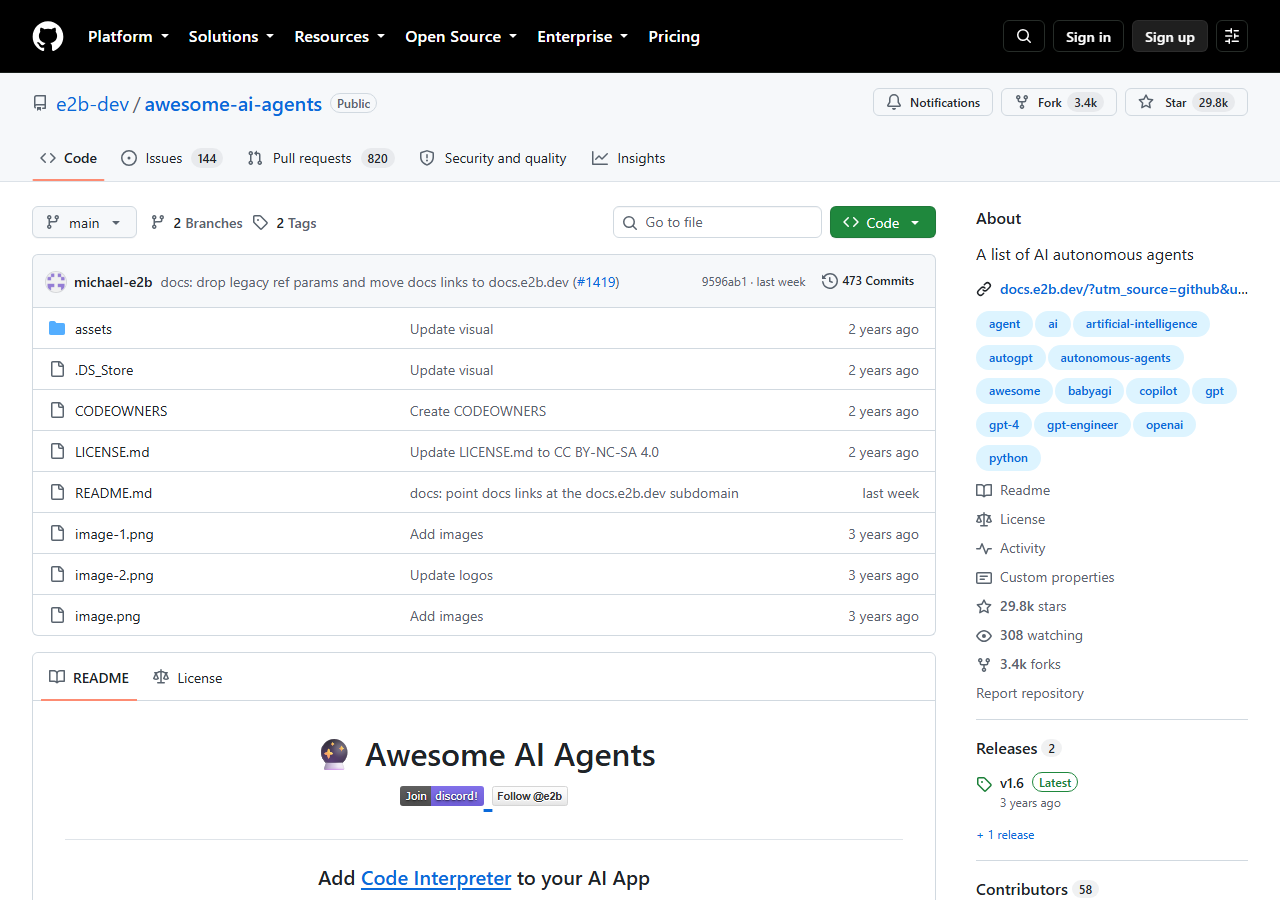Open the green Code dropdown button

tap(883, 222)
